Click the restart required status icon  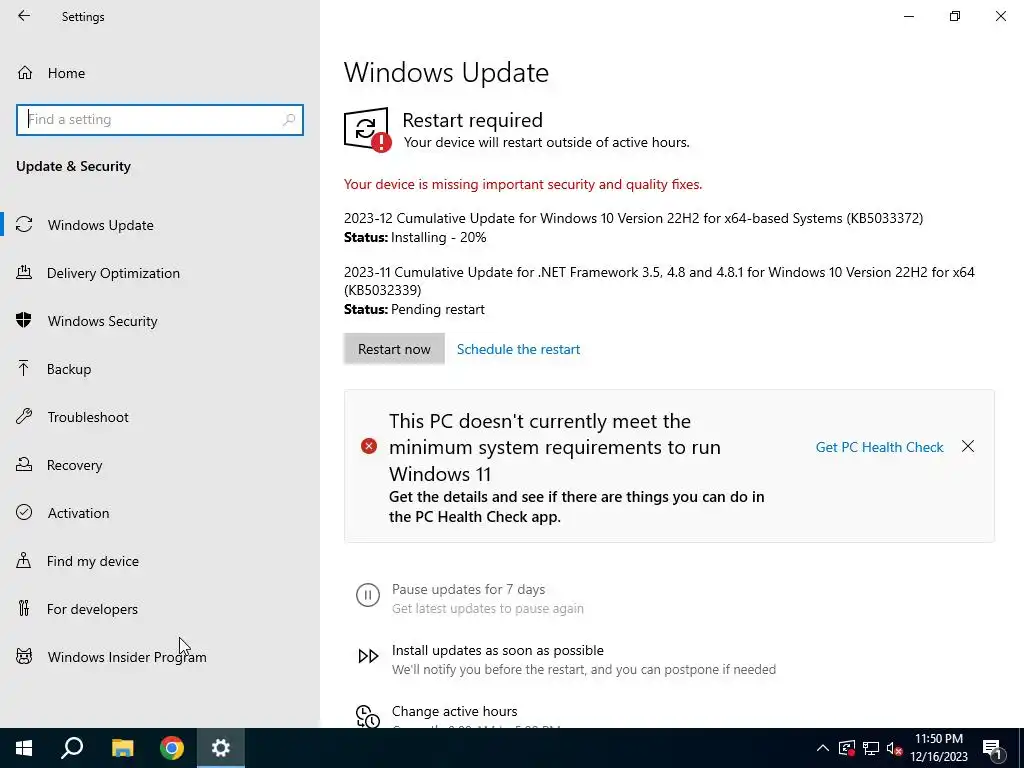pyautogui.click(x=367, y=129)
